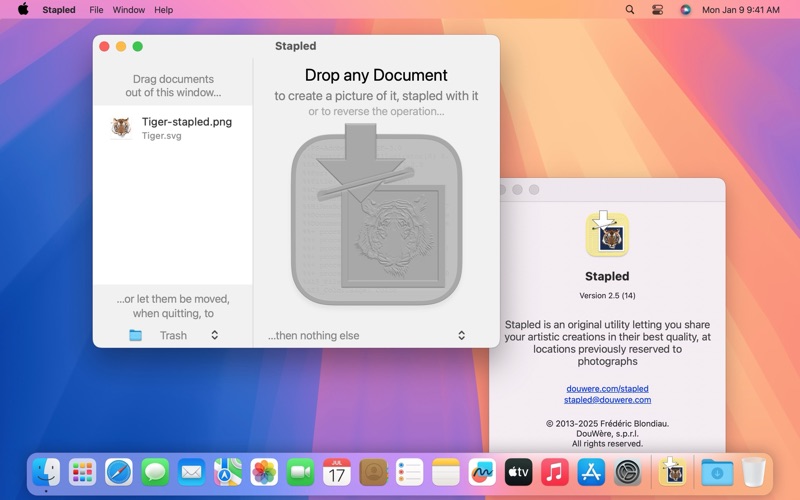The width and height of the screenshot is (800, 500).
Task: Open the Window menu
Action: coord(129,10)
